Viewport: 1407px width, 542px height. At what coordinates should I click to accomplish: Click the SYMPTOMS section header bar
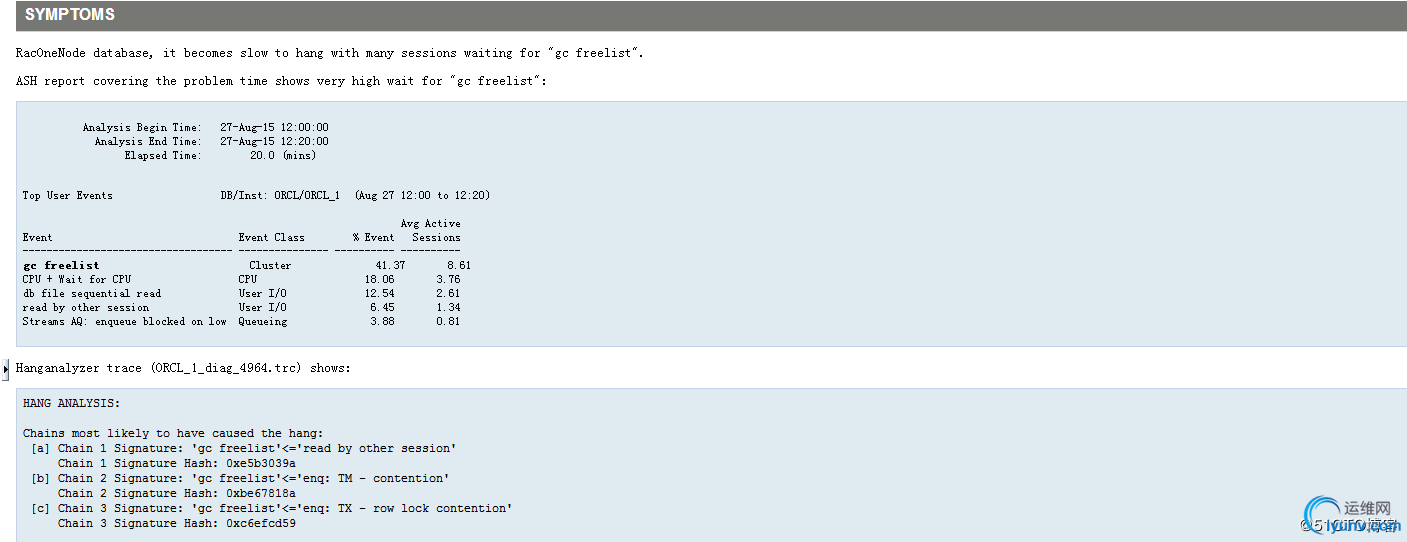pos(703,15)
